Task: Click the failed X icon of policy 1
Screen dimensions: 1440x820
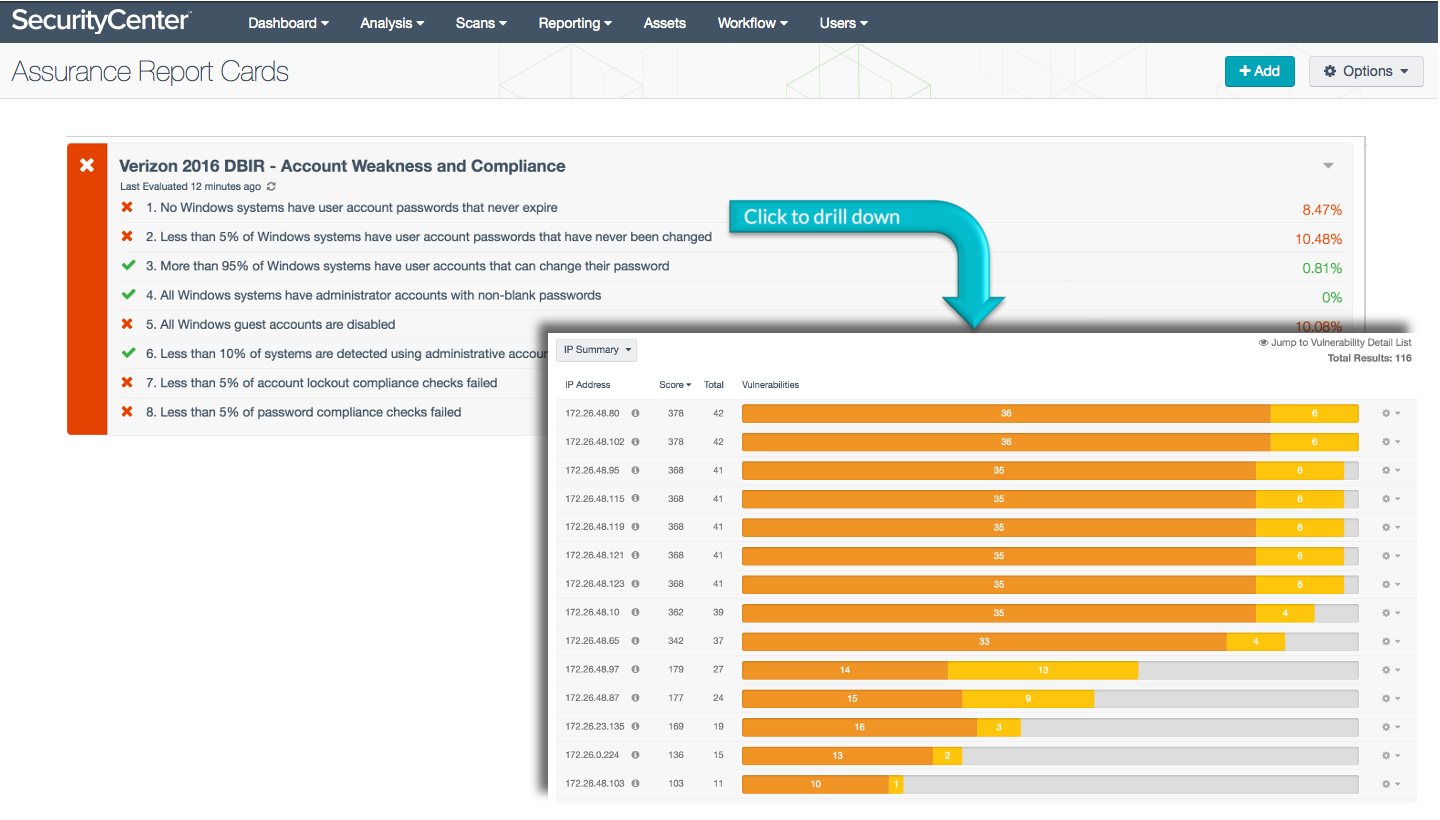Action: pos(127,208)
